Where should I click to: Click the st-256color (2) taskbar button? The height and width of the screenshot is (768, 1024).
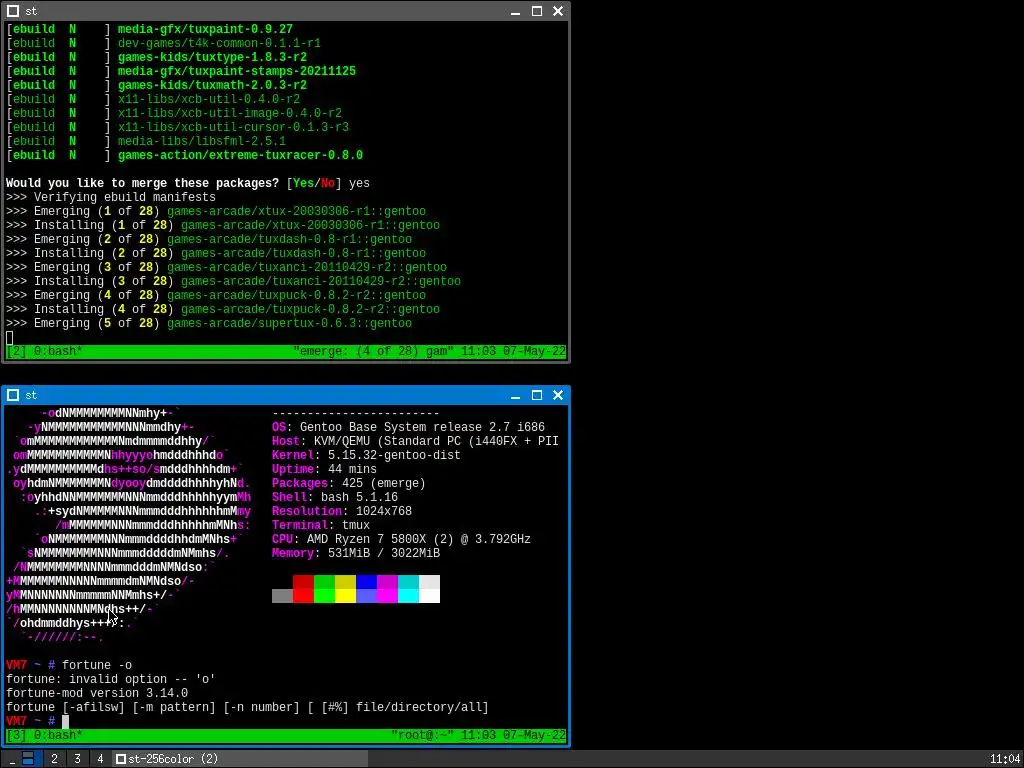240,759
